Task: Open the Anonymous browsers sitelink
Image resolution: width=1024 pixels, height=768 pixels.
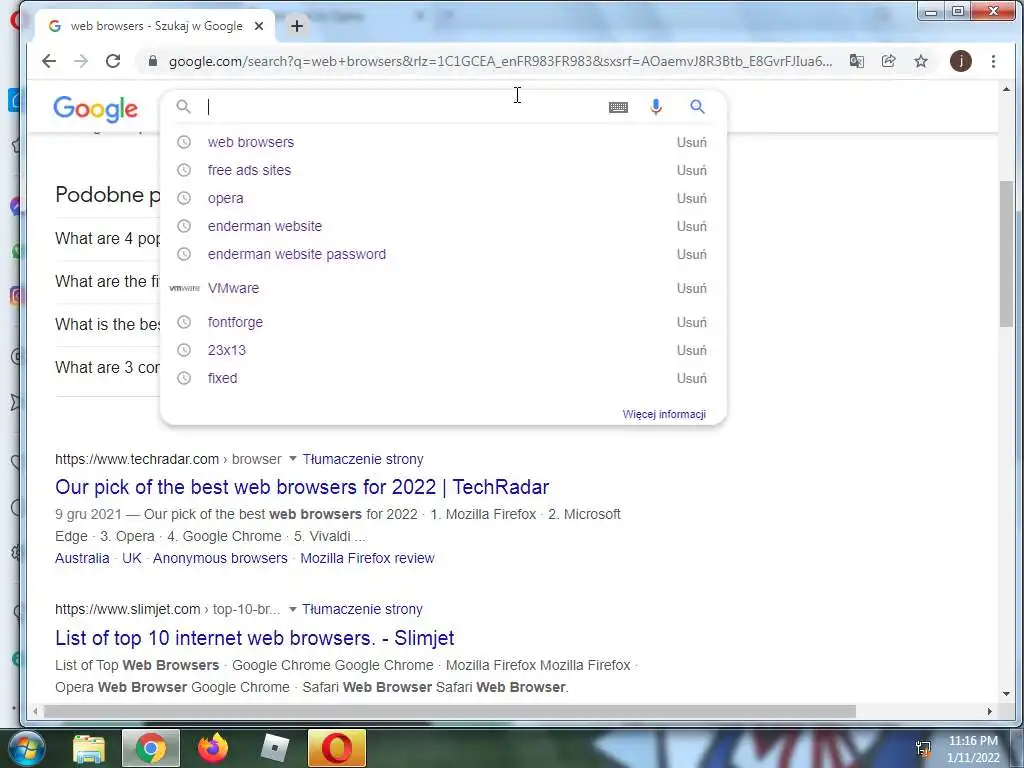Action: click(220, 559)
